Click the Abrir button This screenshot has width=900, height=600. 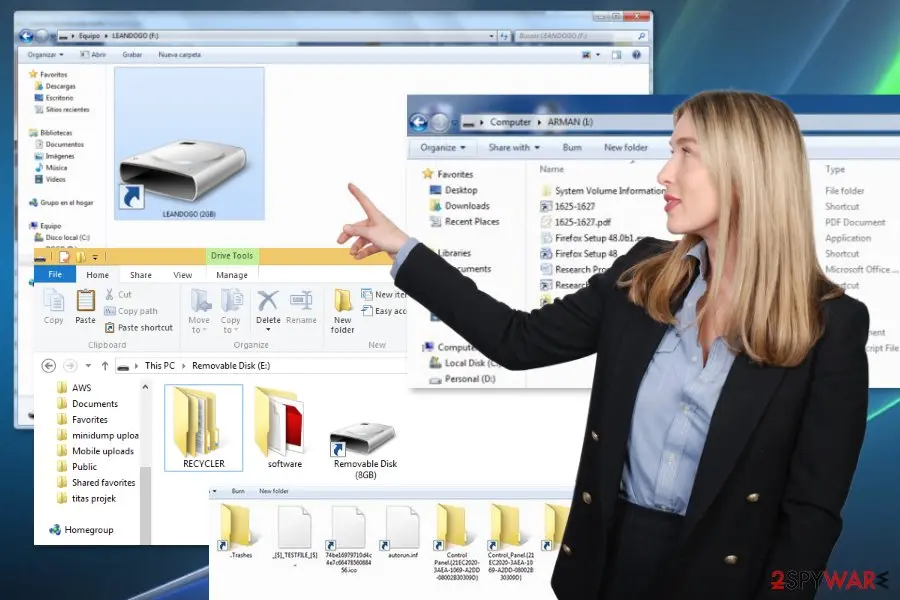[93, 55]
